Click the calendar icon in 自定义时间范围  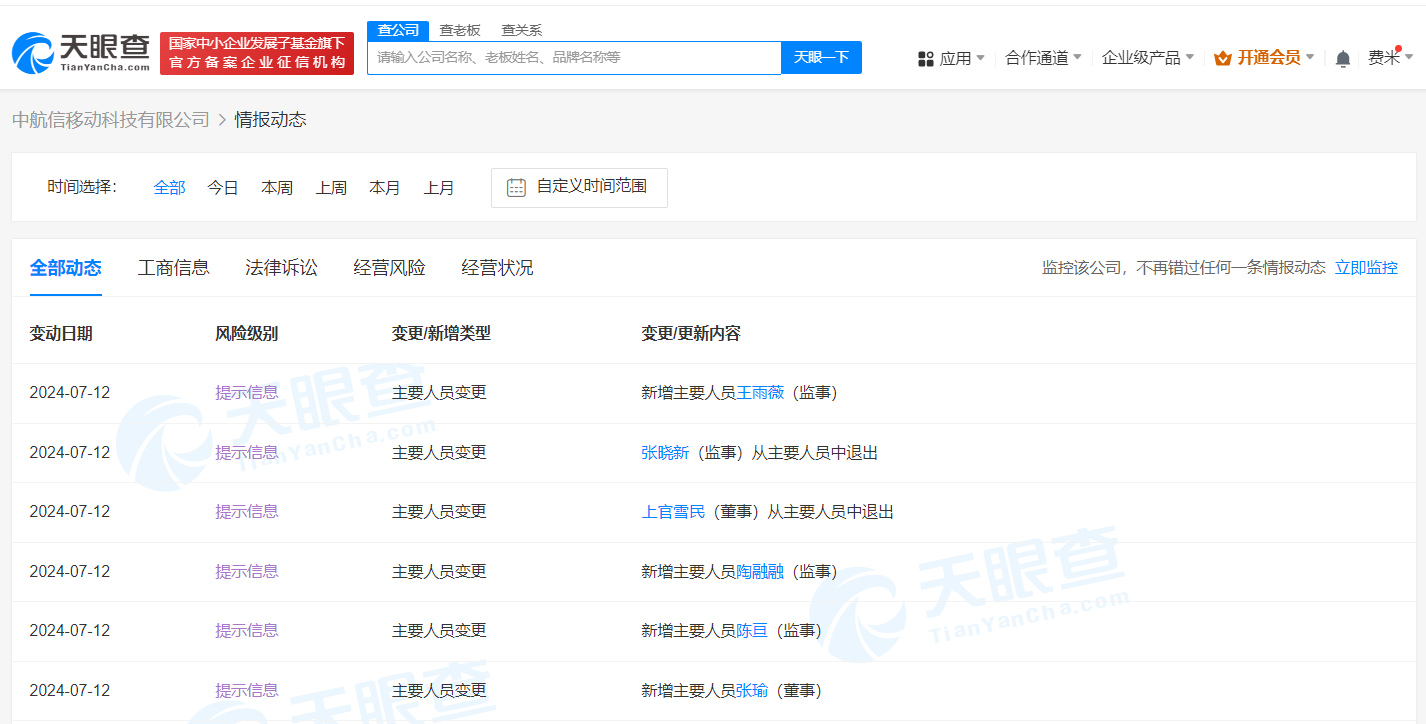(515, 187)
